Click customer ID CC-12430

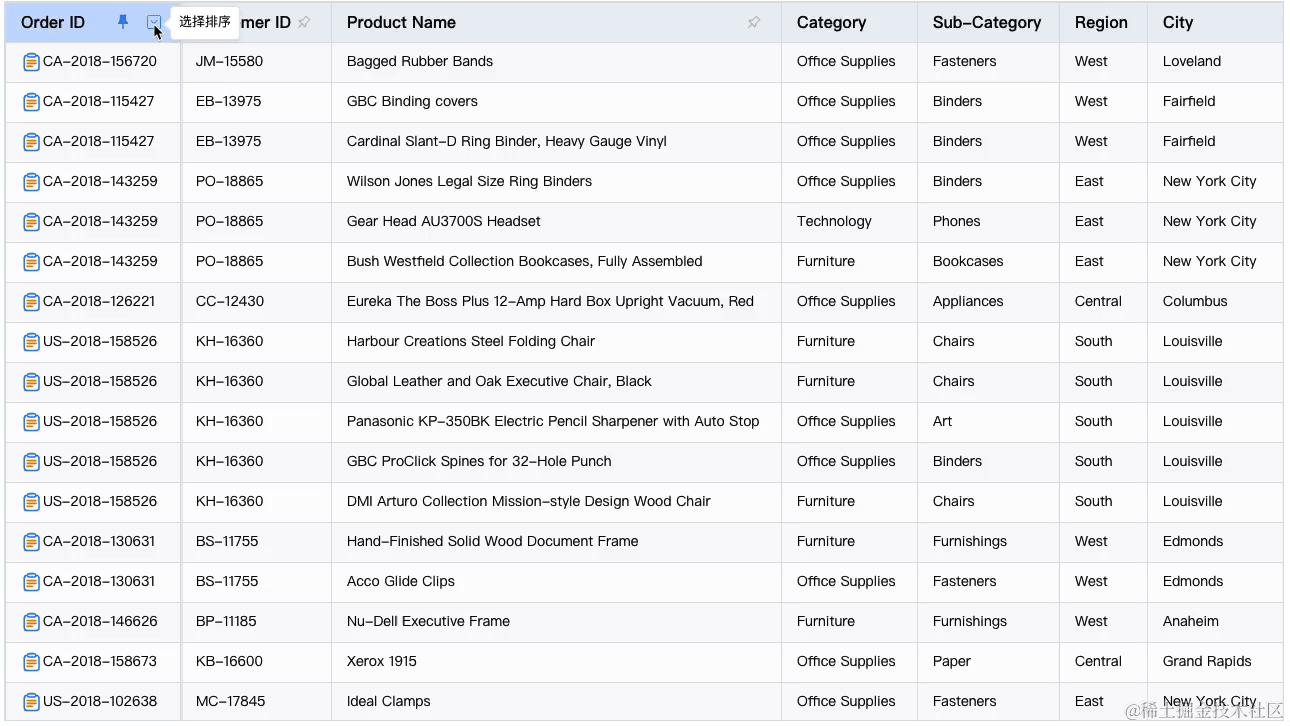pos(230,302)
